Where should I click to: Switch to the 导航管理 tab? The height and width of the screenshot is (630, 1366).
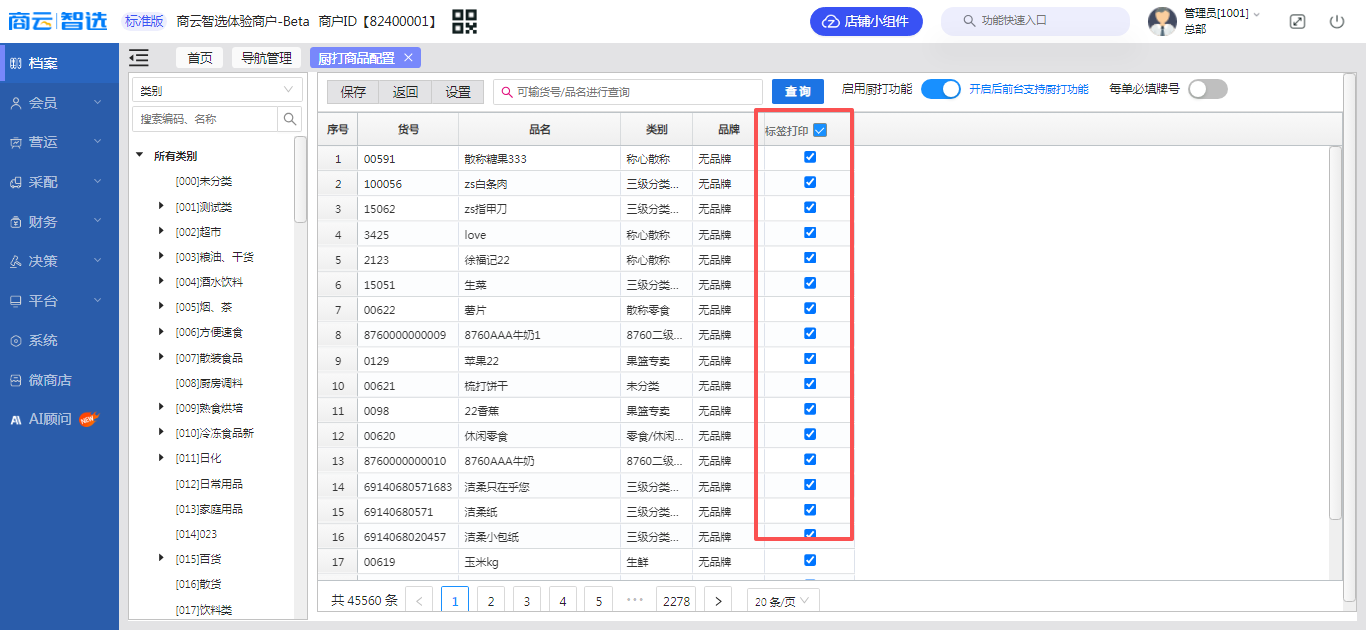tap(266, 58)
